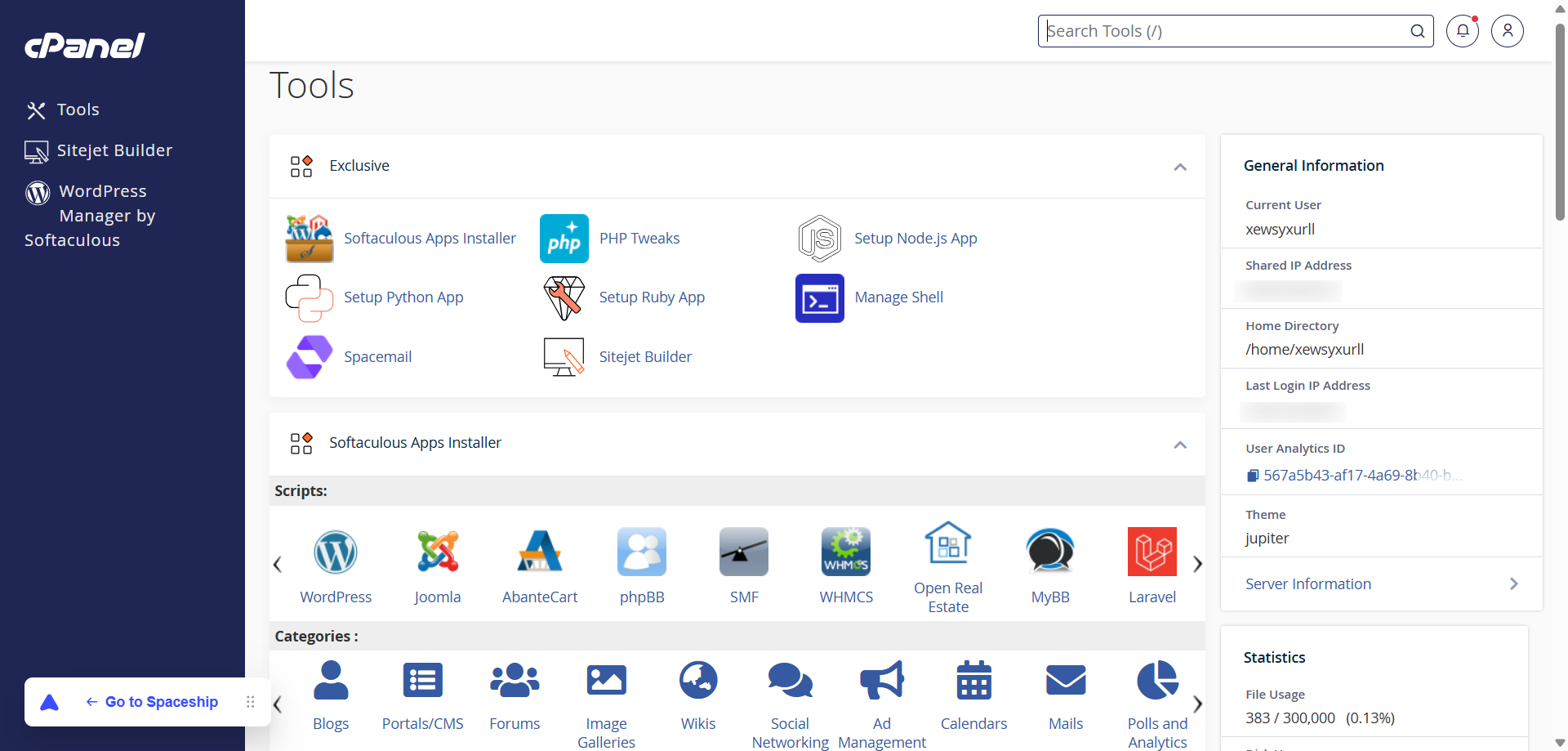1568x751 pixels.
Task: Launch the Manage Shell terminal icon
Action: click(x=819, y=298)
